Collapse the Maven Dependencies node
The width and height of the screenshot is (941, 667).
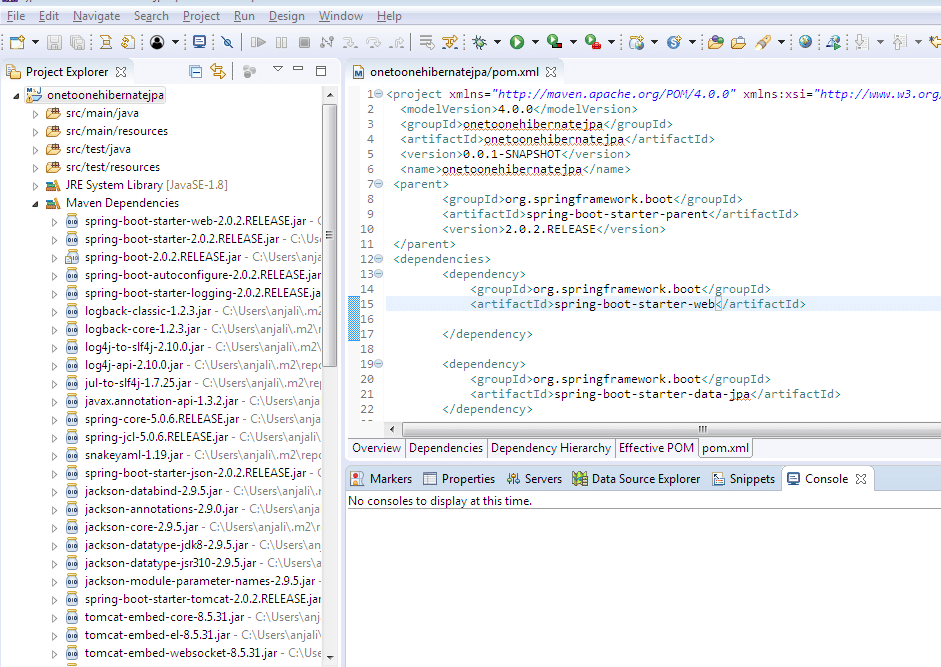click(37, 203)
